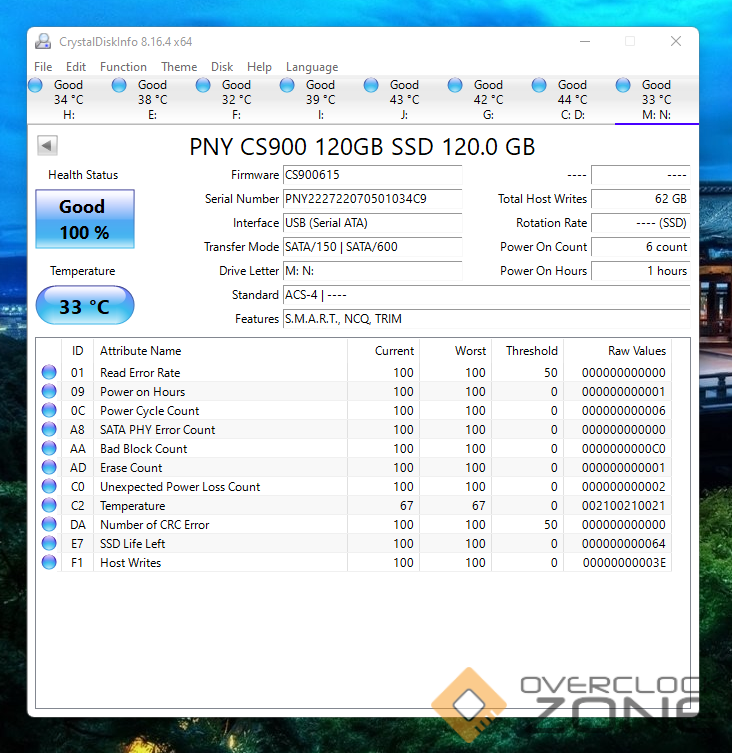Screen dimensions: 732x753
Task: Select the I: drive status orb
Action: (287, 85)
